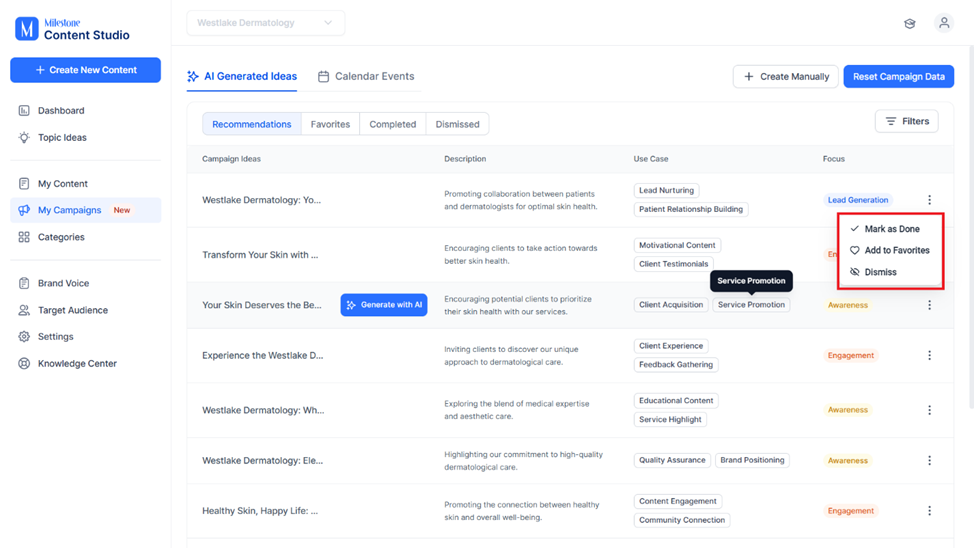Click the Milestone Content Studio logo
This screenshot has height=548, width=974.
[x=72, y=29]
